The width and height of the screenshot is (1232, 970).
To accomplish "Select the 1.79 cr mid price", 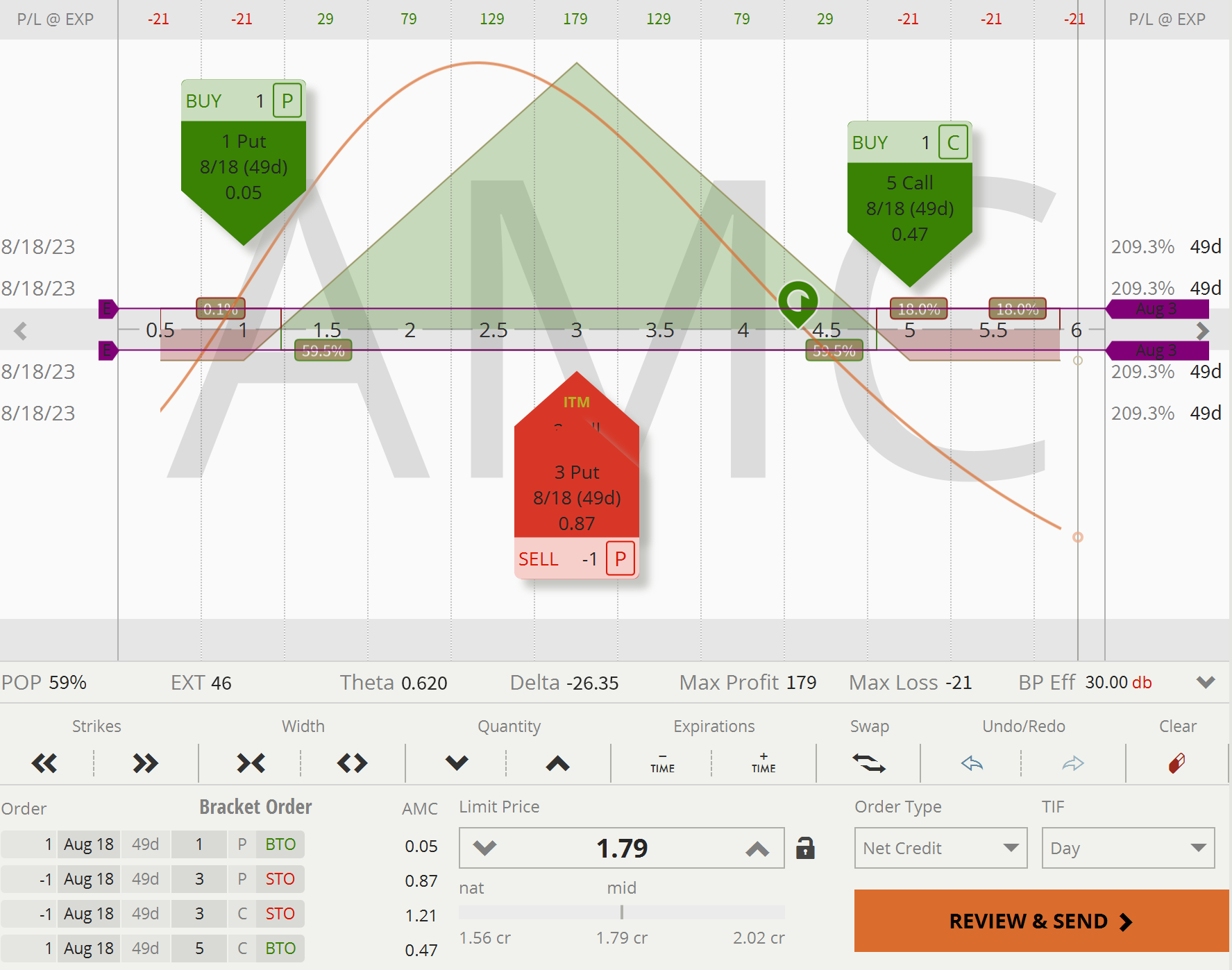I will point(622,938).
